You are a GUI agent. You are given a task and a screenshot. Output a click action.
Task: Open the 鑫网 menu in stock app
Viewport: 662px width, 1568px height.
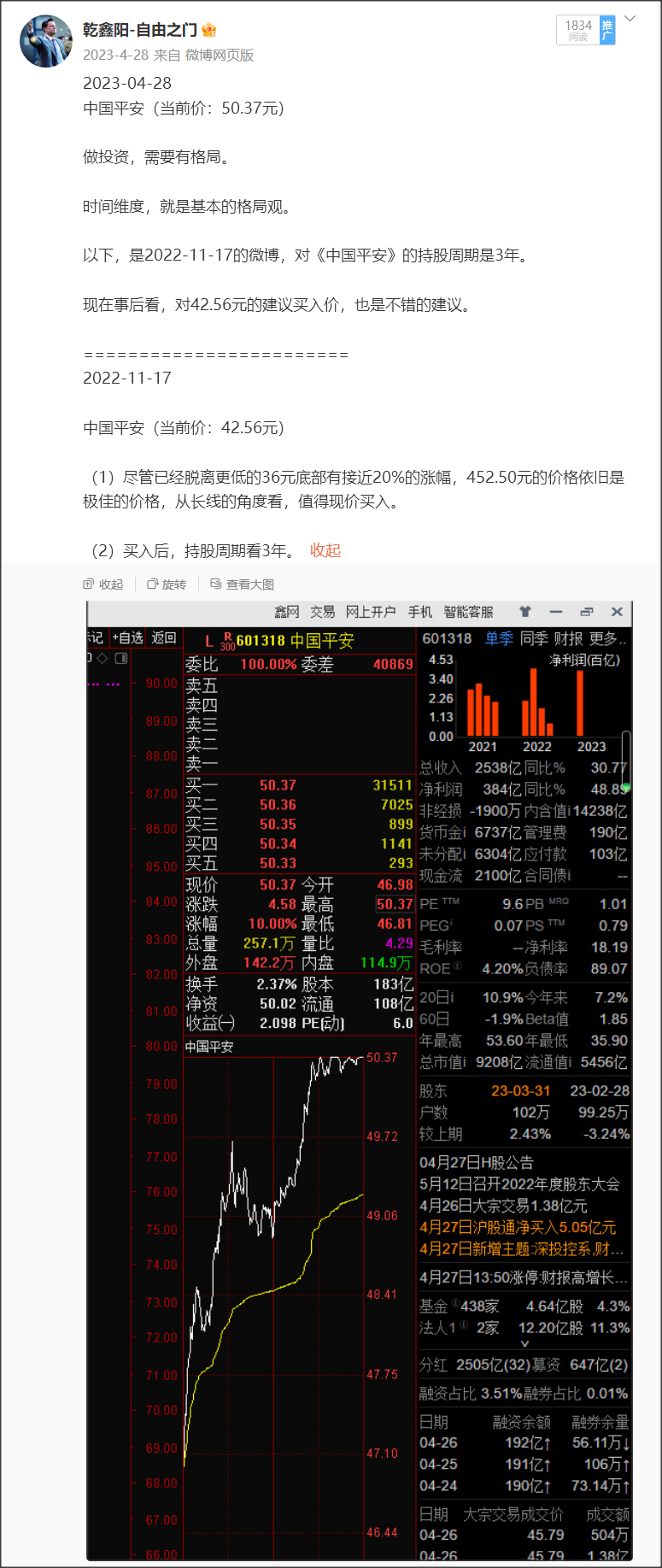[x=287, y=612]
